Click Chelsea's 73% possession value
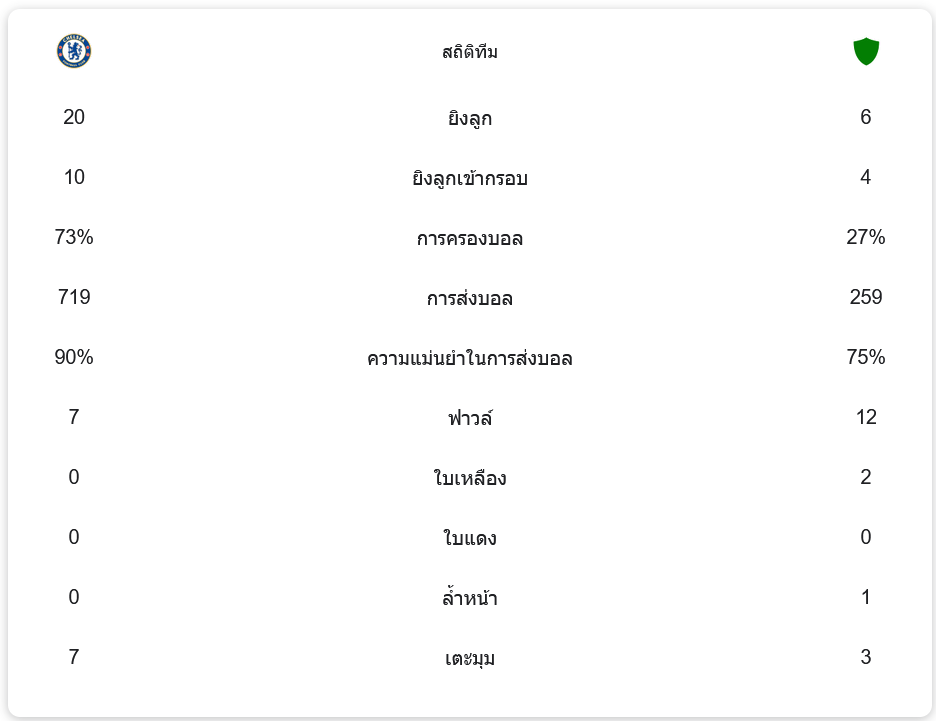The image size is (936, 721). [x=74, y=237]
